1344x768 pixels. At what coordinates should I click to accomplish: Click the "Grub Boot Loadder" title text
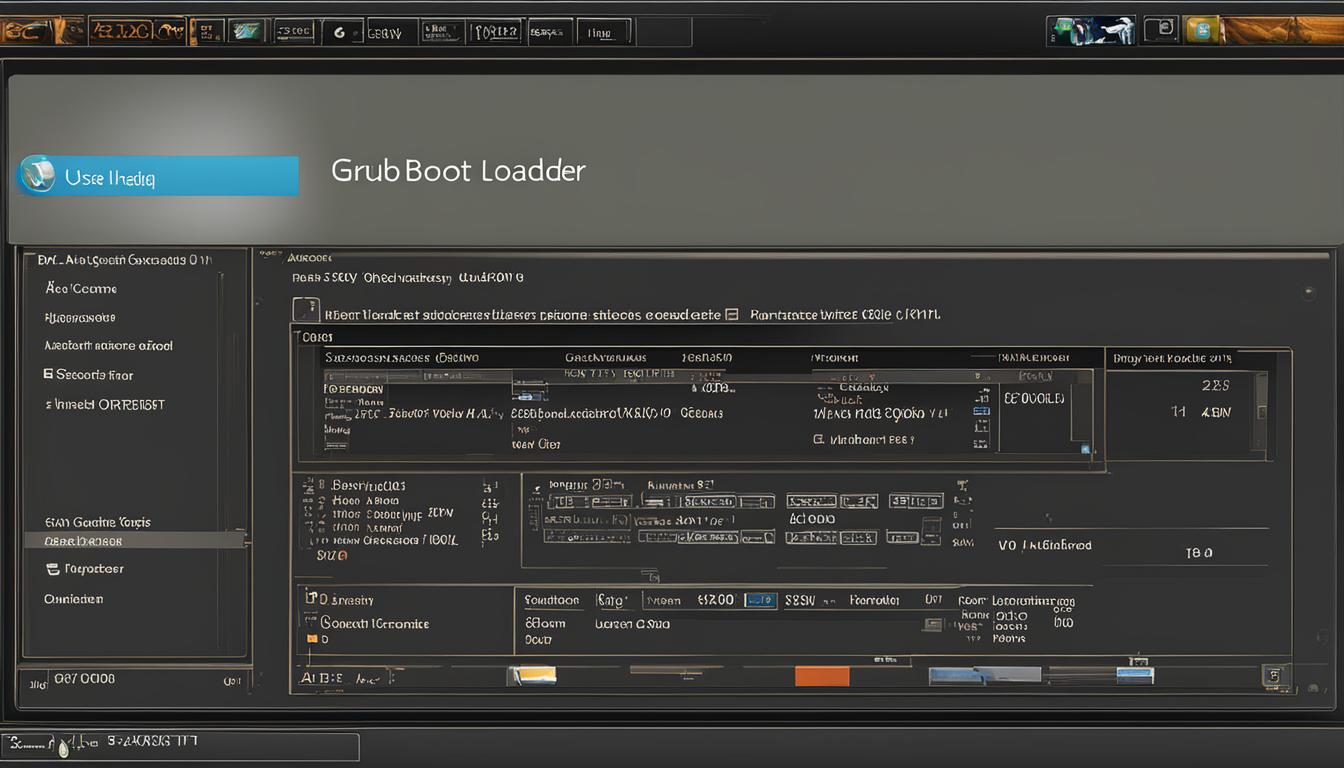click(458, 170)
